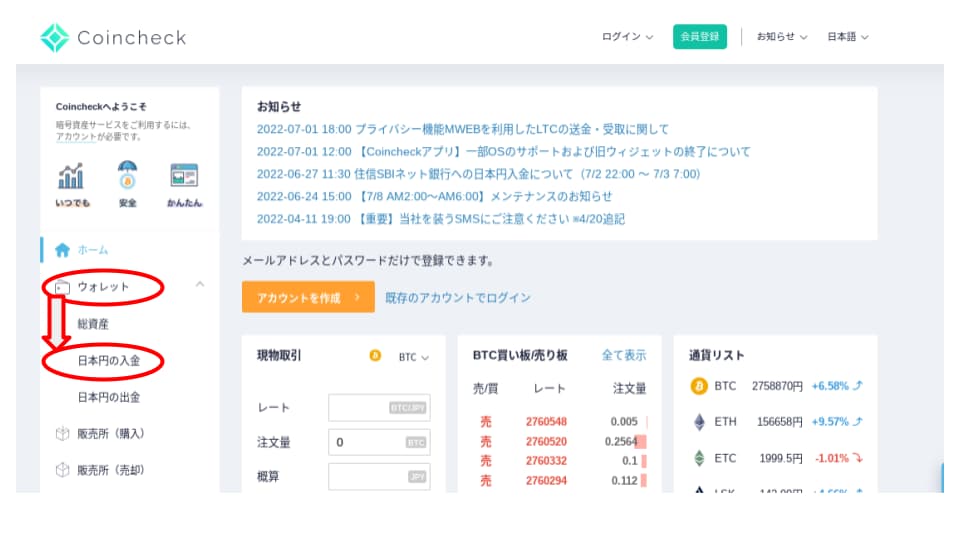Screen dimensions: 960x540
Task: Open the BTC currency selector in 現物取引
Action: (x=414, y=357)
